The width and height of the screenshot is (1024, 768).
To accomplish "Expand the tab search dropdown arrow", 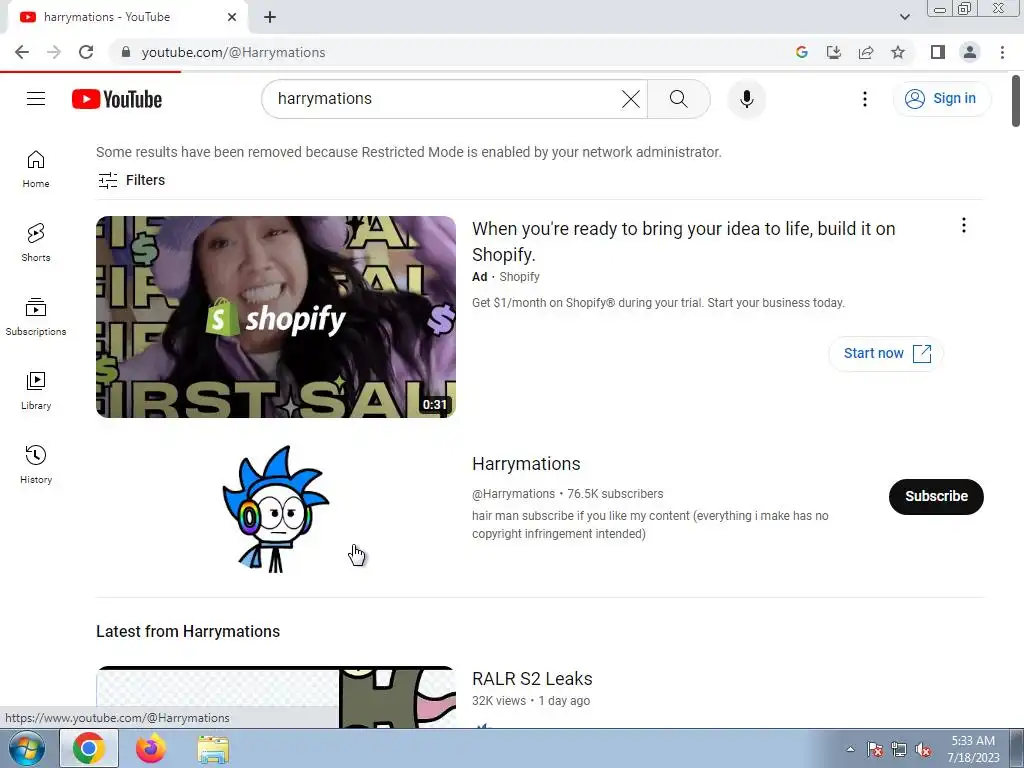I will (x=904, y=17).
